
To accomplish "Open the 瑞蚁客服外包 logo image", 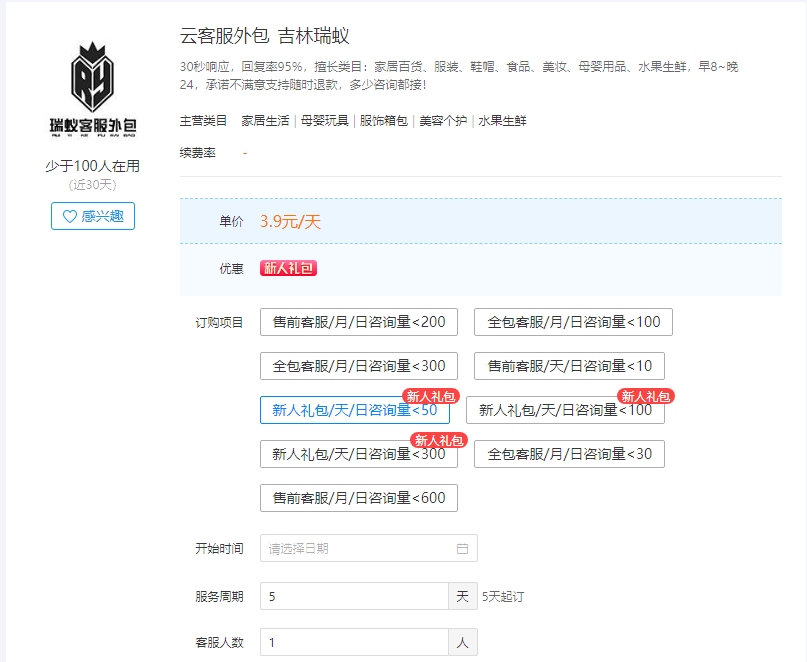I will click(93, 89).
